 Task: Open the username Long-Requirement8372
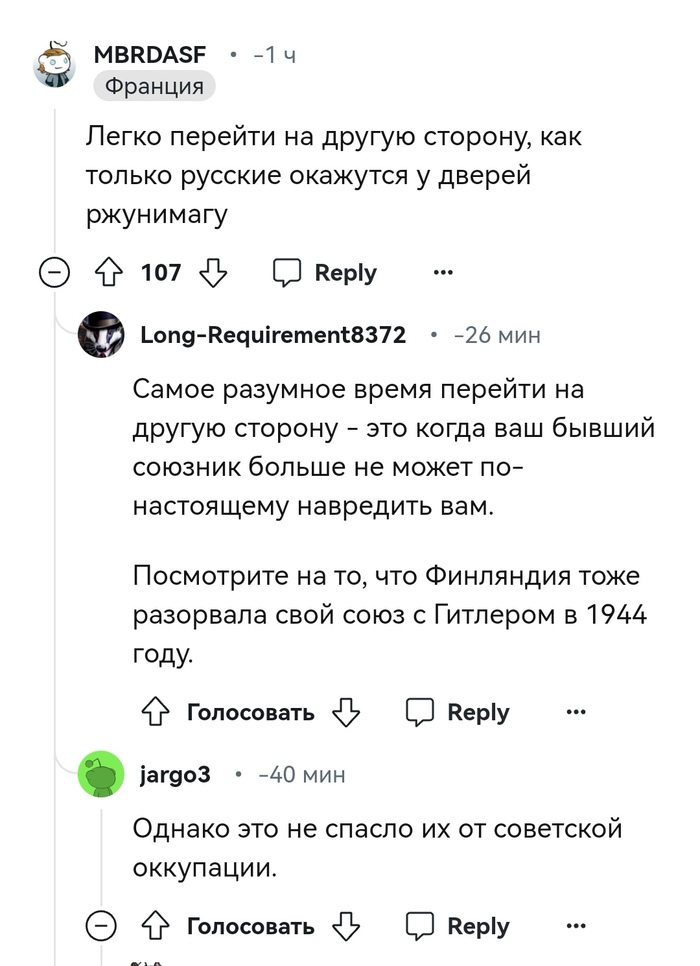click(x=270, y=335)
